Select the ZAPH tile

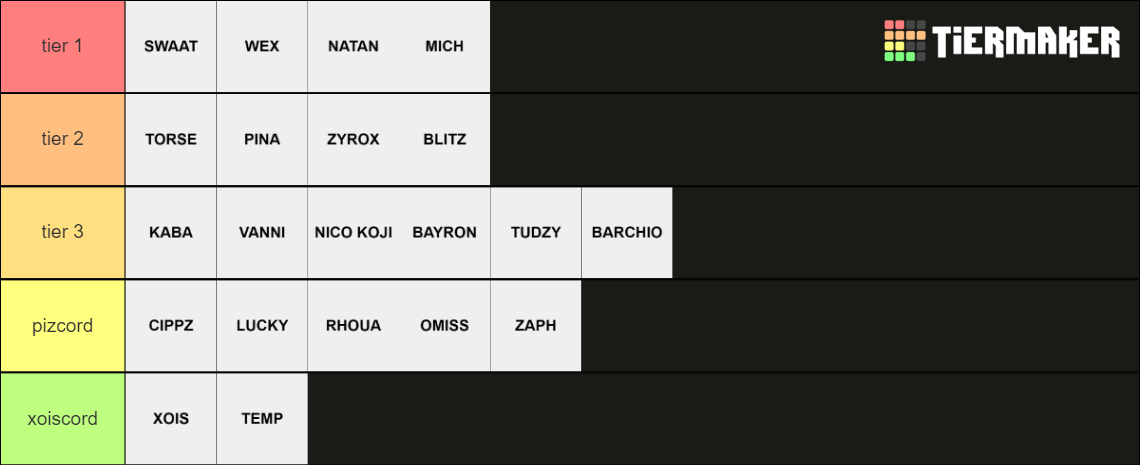pyautogui.click(x=536, y=325)
